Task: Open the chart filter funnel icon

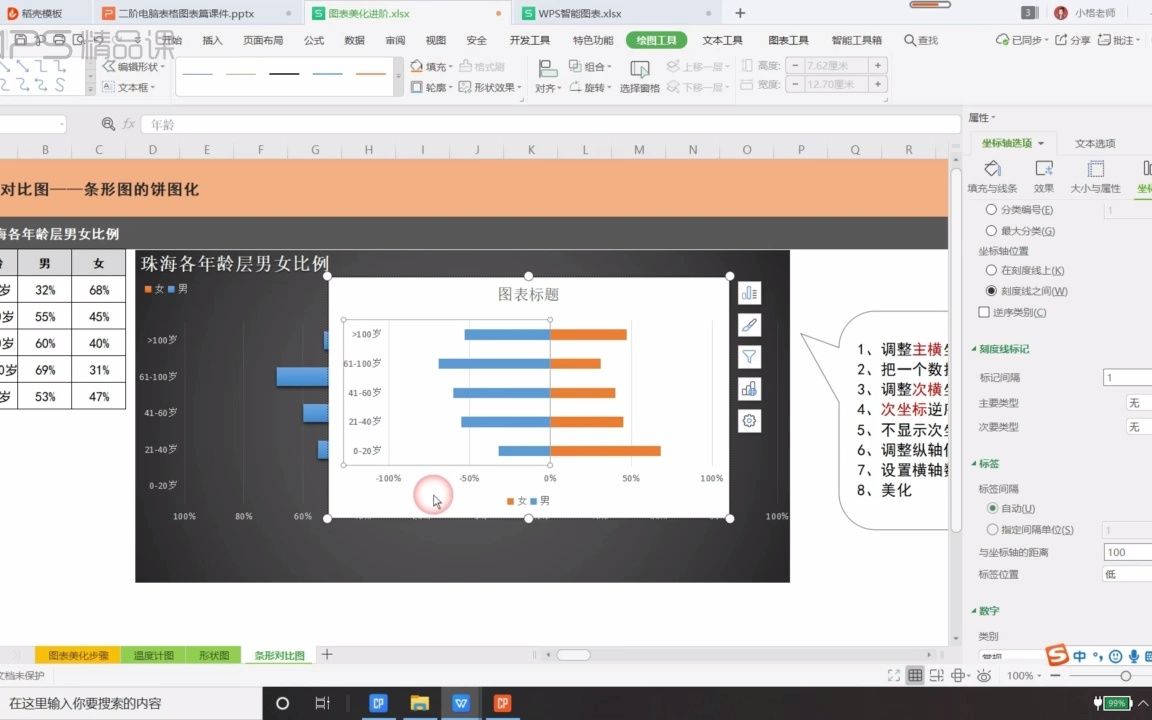Action: coord(751,356)
